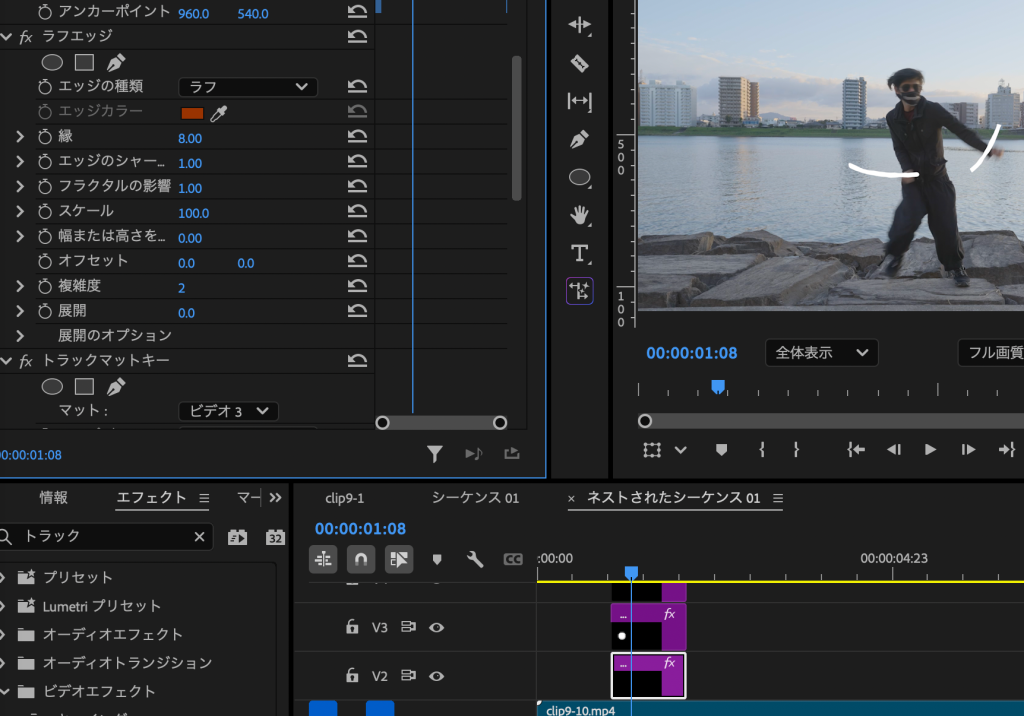Switch to the シーケンス 01 tab
Image resolution: width=1024 pixels, height=716 pixels.
pos(475,498)
